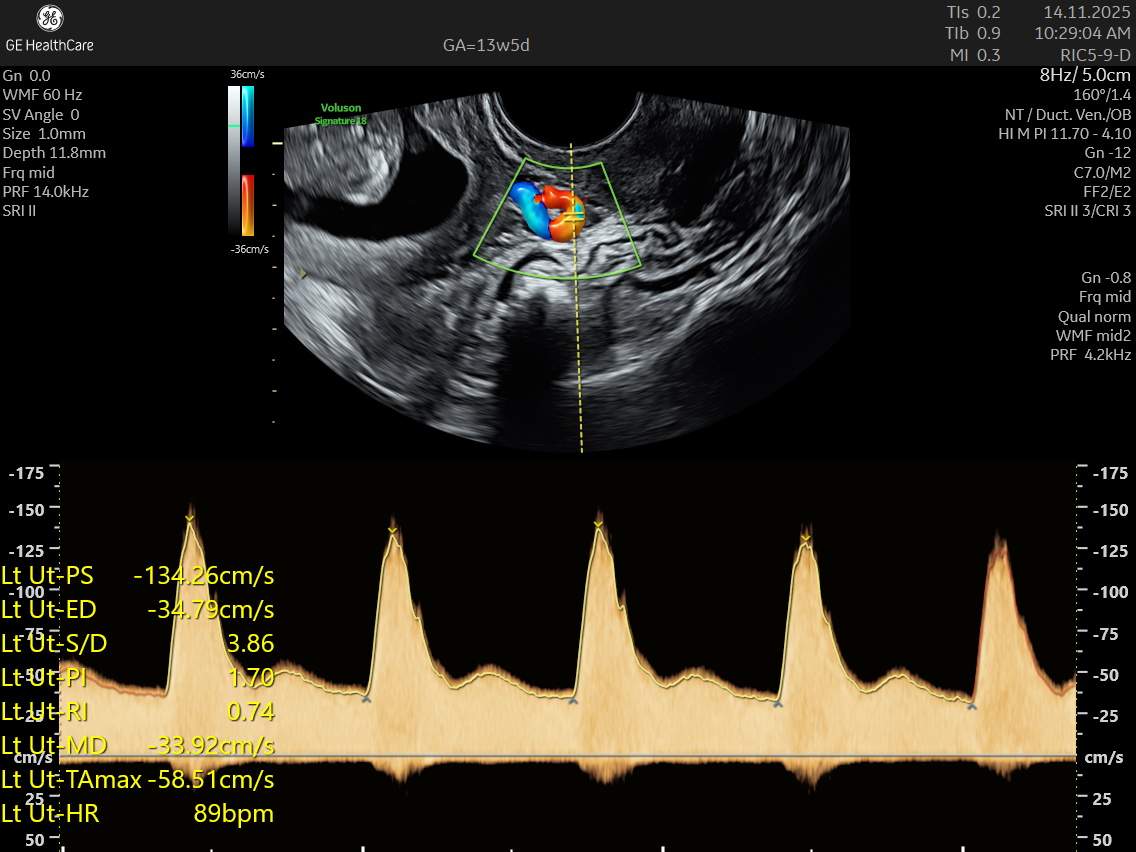The height and width of the screenshot is (852, 1136).
Task: Click the sample volume gate on the vessel
Action: (x=572, y=213)
